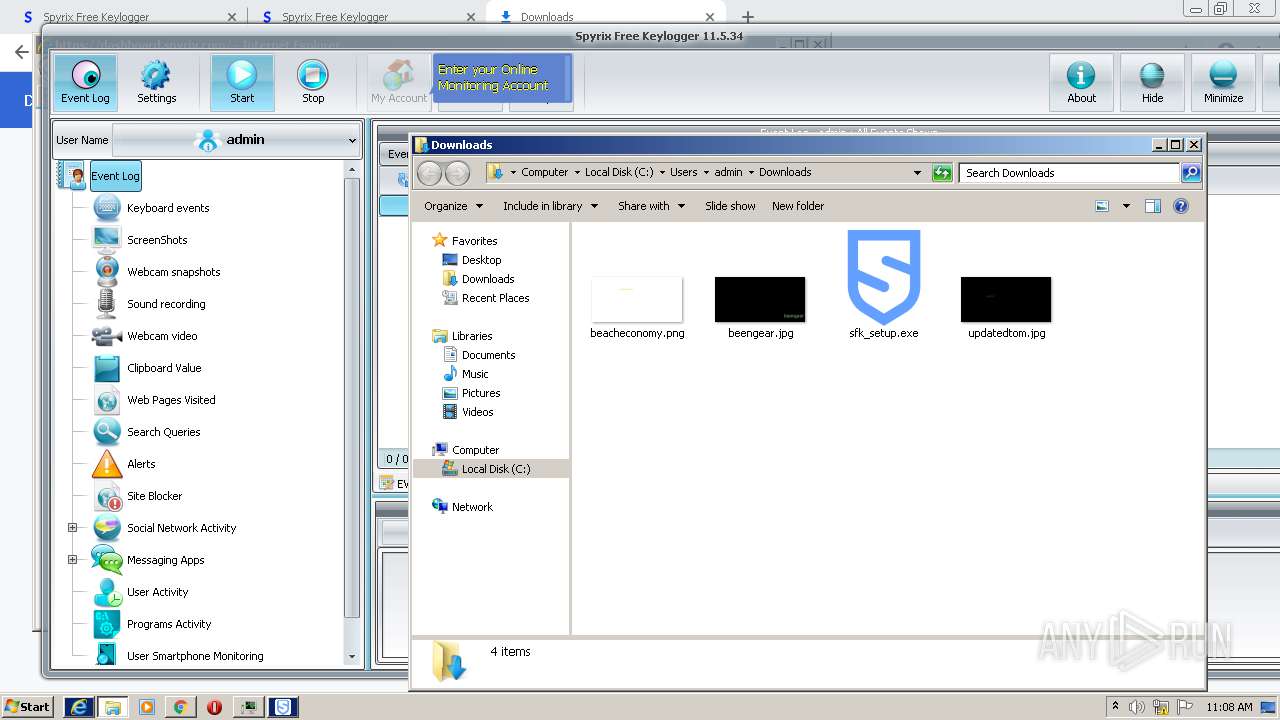Open the Share with dropdown
Screen dimensions: 1280x720
(x=651, y=206)
